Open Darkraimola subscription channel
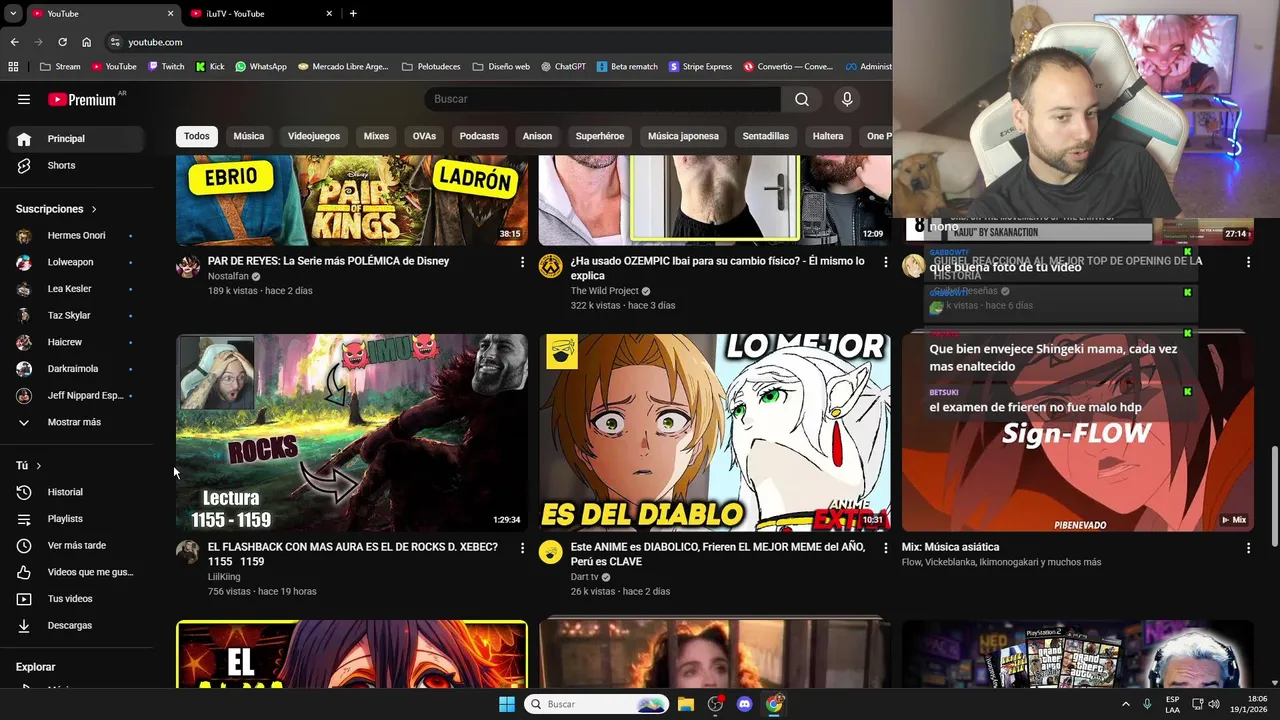The image size is (1280, 720). point(76,369)
